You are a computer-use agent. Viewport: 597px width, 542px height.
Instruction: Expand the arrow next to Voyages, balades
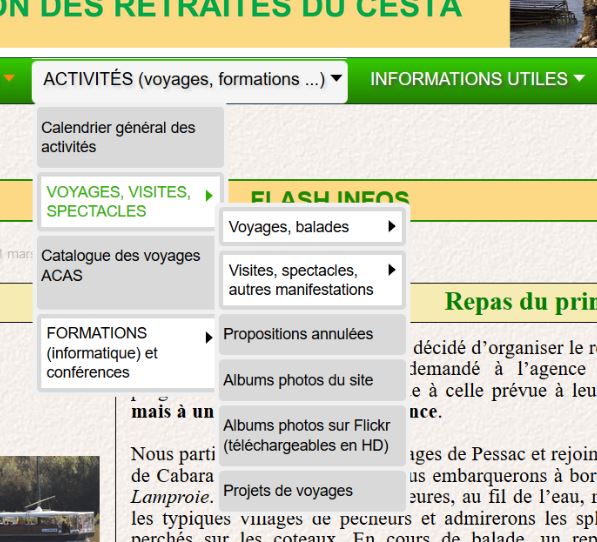point(392,226)
